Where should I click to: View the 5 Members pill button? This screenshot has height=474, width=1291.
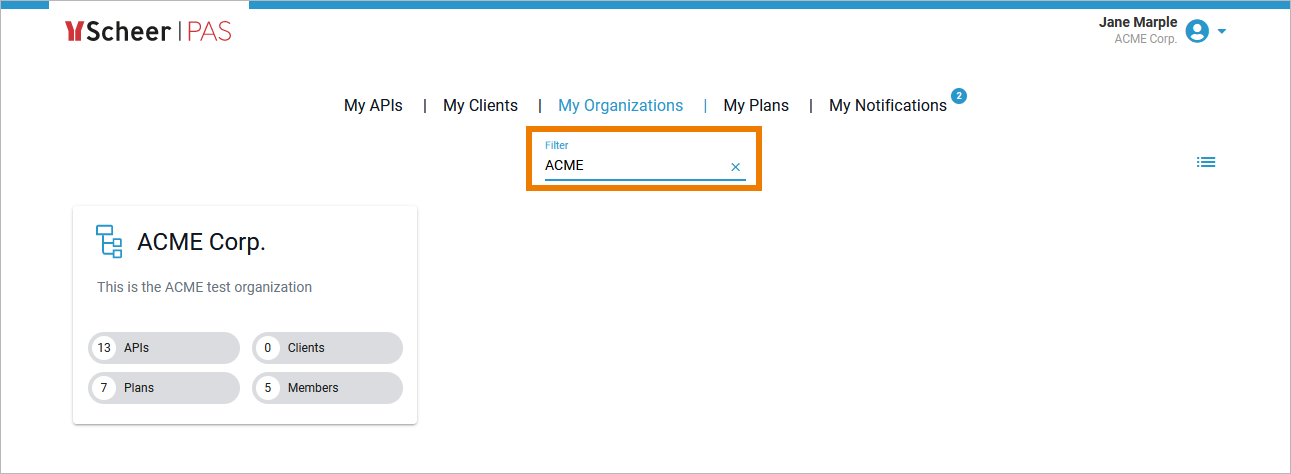click(328, 388)
